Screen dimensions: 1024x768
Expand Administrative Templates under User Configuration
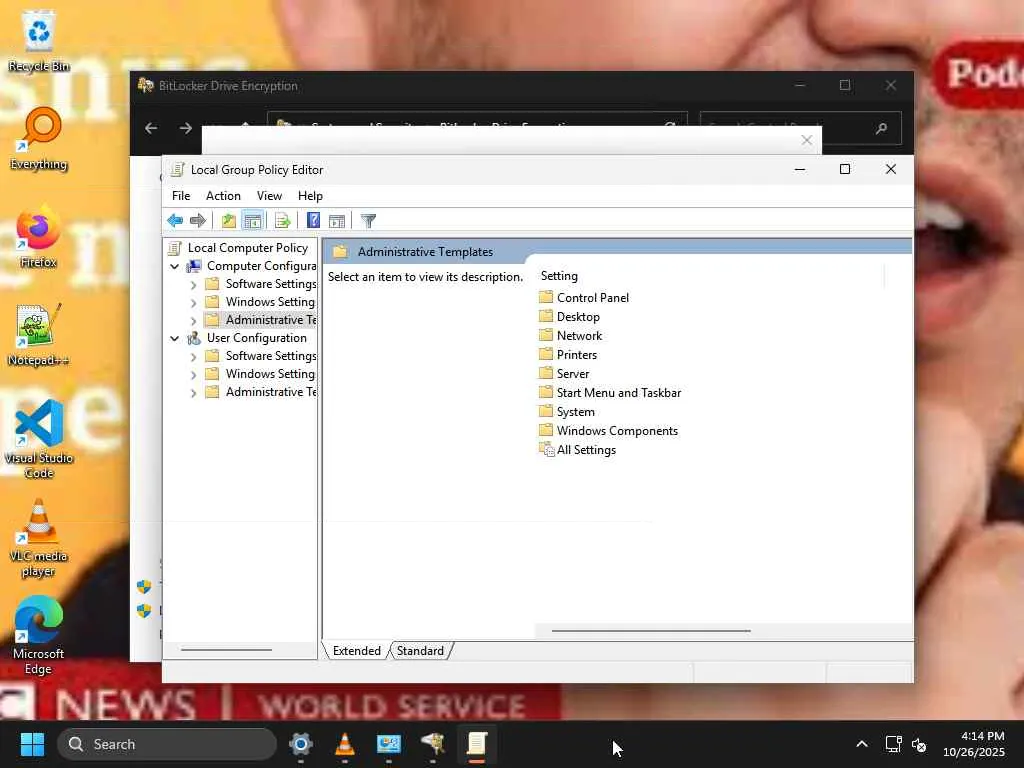[x=193, y=392]
